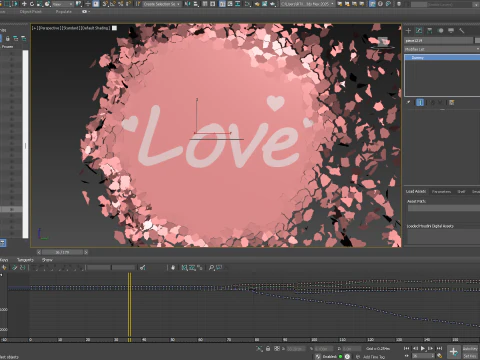Switch to the Modify command panel tab
The image size is (480, 360).
(419, 31)
